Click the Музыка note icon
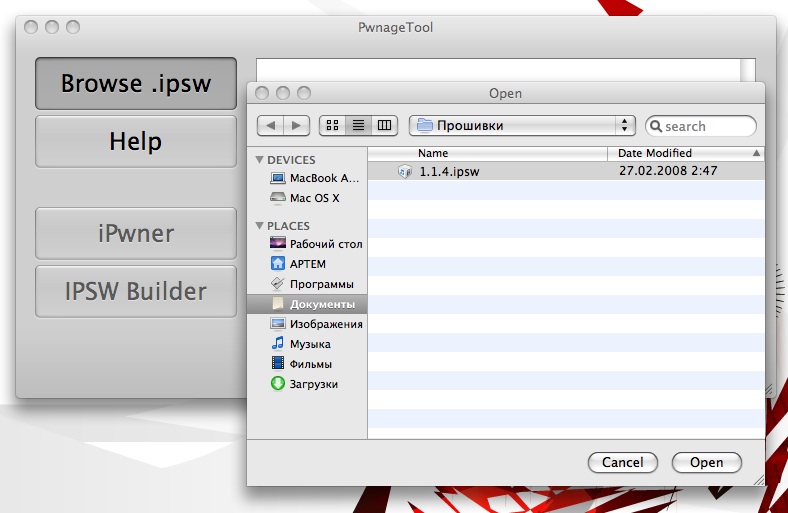The height and width of the screenshot is (513, 788). (278, 343)
